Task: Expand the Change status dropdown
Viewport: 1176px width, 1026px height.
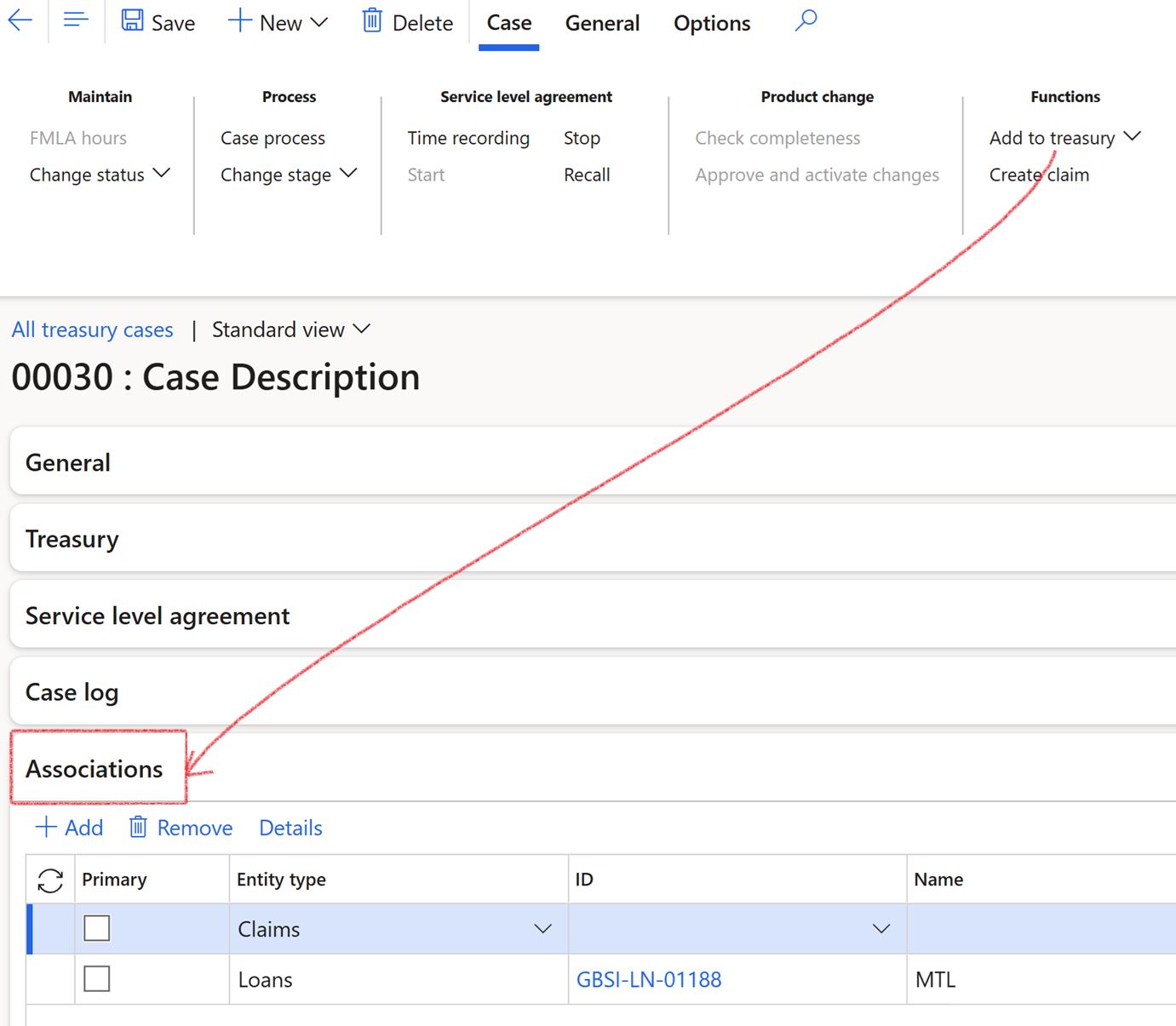Action: click(x=100, y=175)
